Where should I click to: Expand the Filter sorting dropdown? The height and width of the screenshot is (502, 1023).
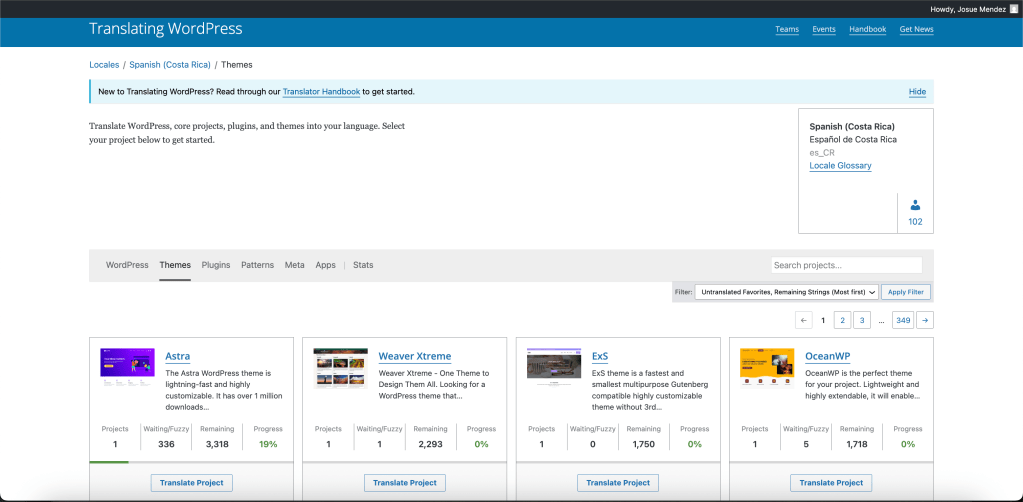click(787, 292)
